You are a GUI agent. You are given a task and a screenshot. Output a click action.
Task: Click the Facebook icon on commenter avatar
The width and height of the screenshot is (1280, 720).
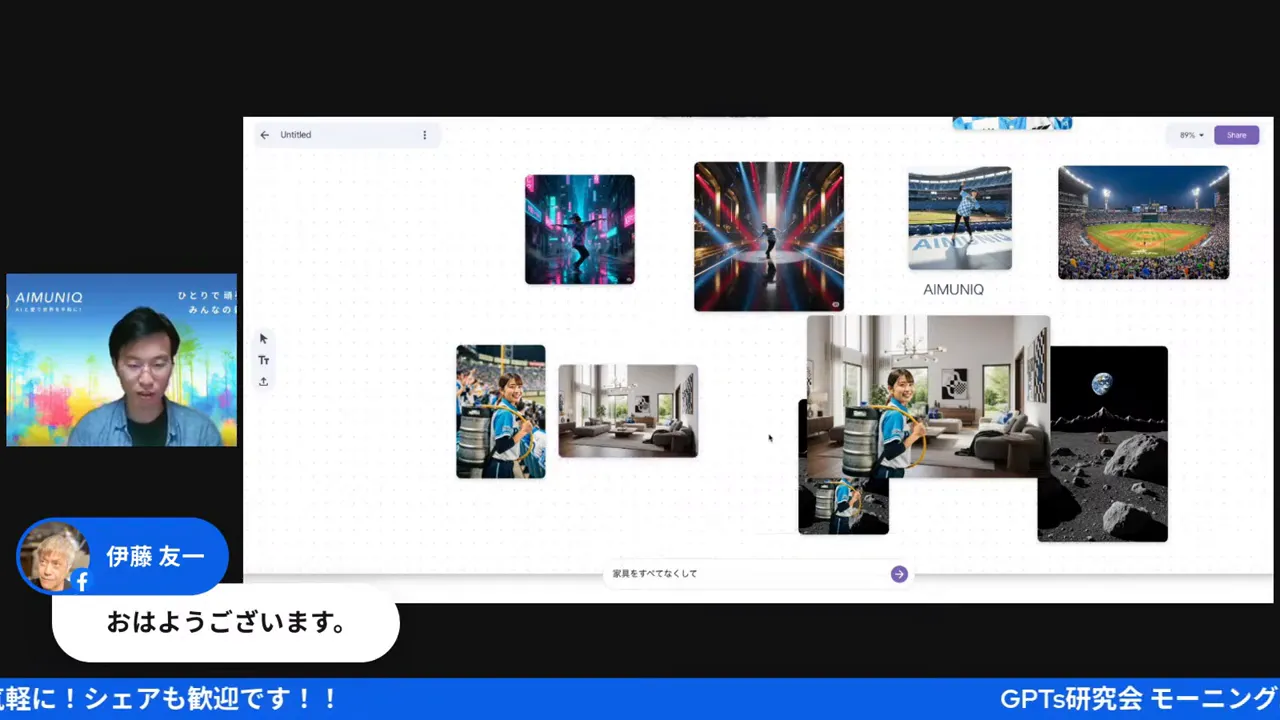(82, 581)
